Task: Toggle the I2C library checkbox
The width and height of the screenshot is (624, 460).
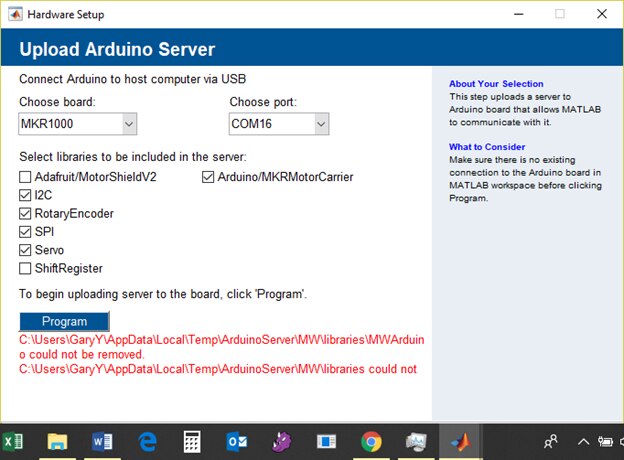Action: click(x=25, y=195)
